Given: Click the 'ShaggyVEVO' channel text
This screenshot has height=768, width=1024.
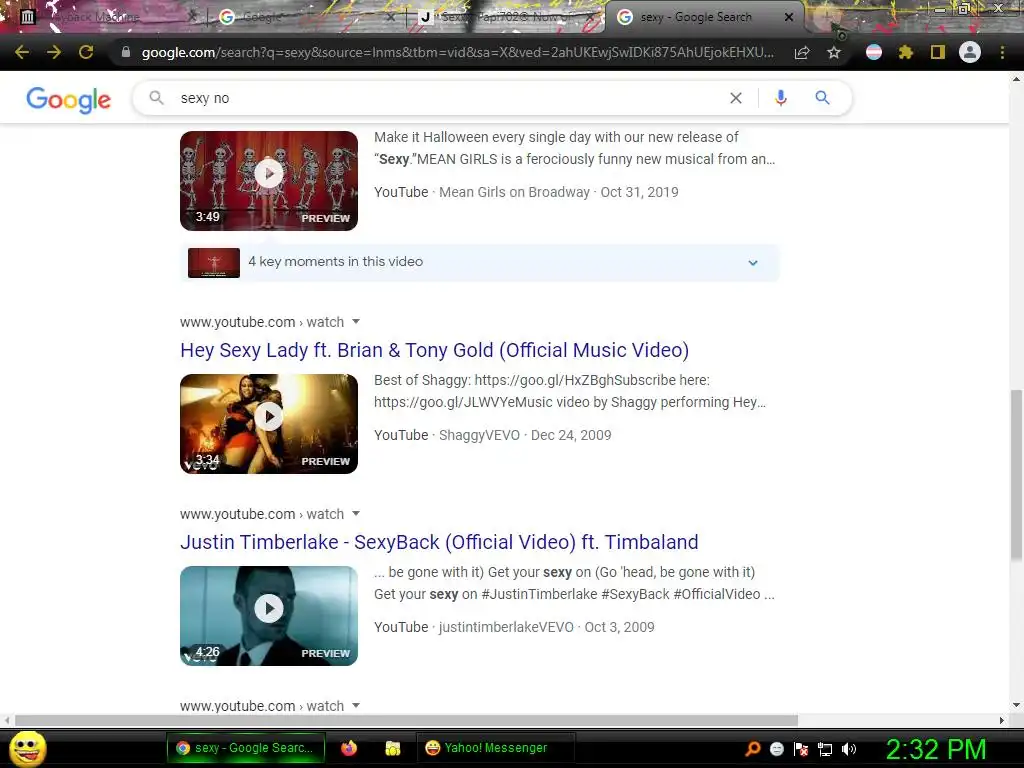Looking at the screenshot, I should click(x=479, y=435).
